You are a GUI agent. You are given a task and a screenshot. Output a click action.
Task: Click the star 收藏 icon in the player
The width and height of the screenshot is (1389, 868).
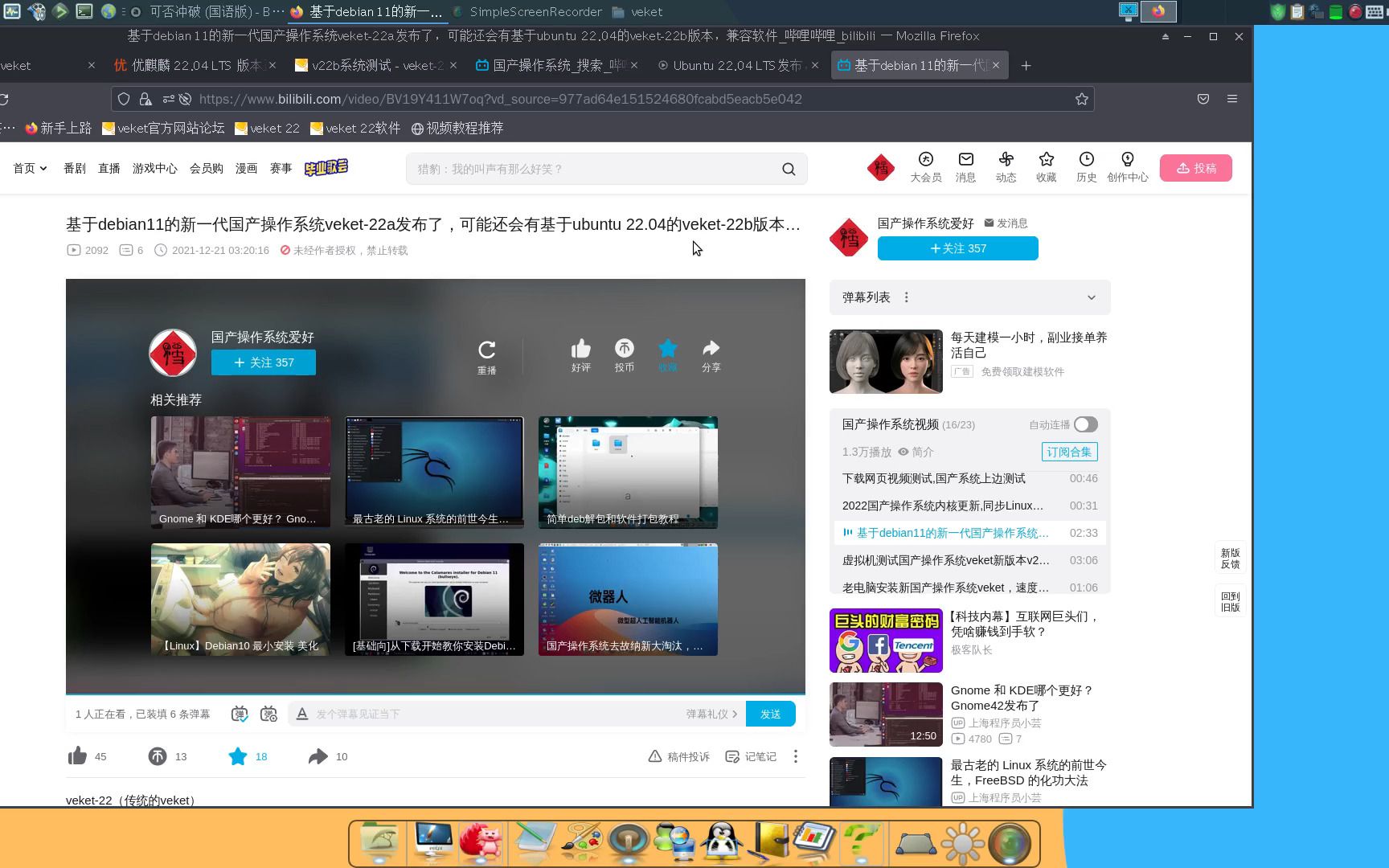point(667,348)
